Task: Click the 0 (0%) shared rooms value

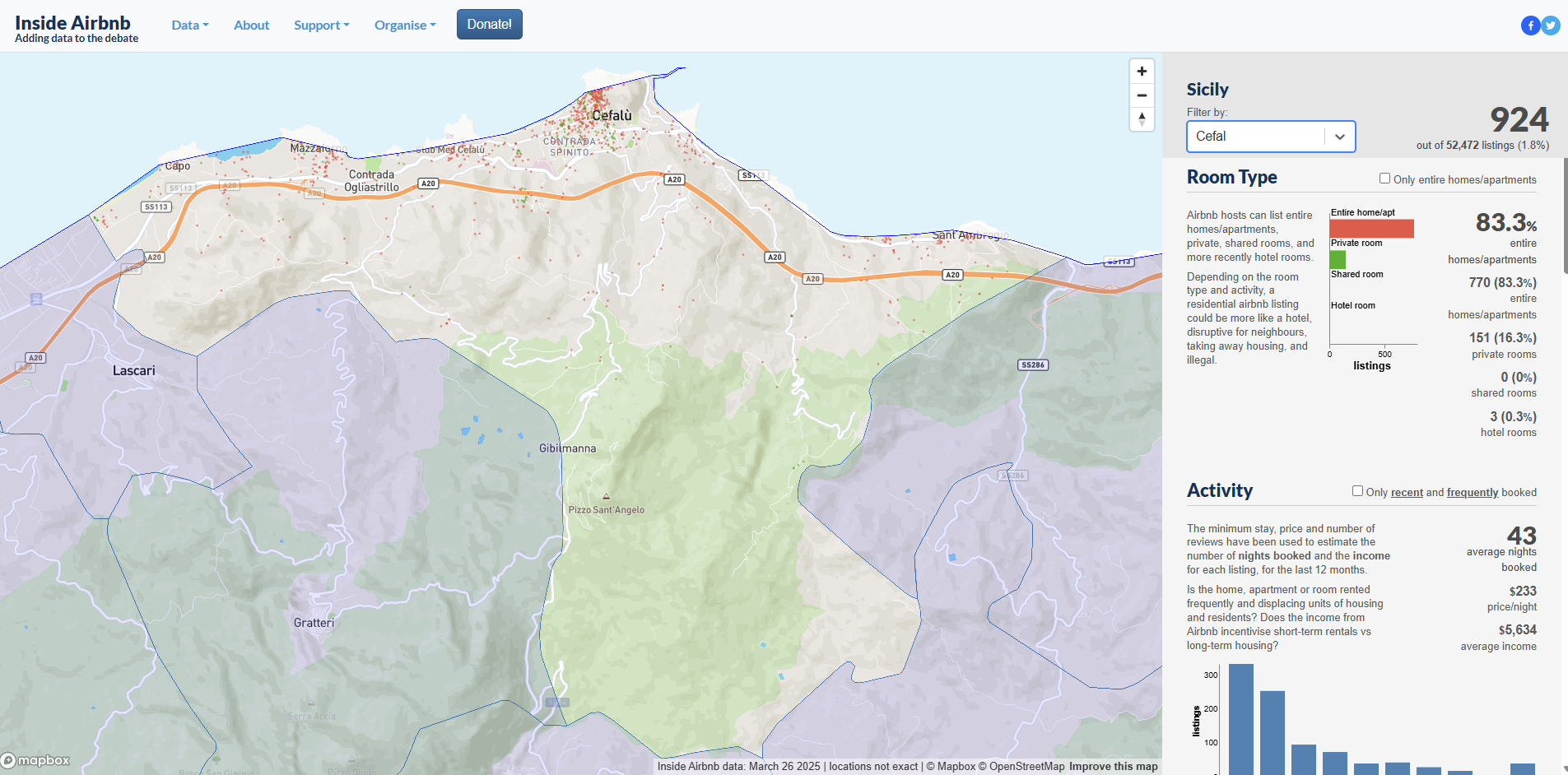Action: (x=1519, y=377)
